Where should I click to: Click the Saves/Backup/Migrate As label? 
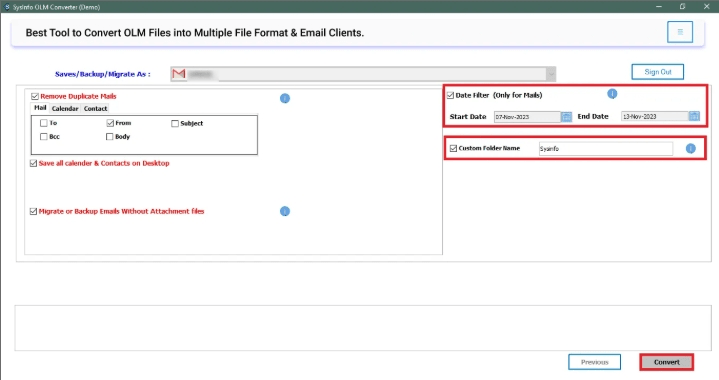103,74
